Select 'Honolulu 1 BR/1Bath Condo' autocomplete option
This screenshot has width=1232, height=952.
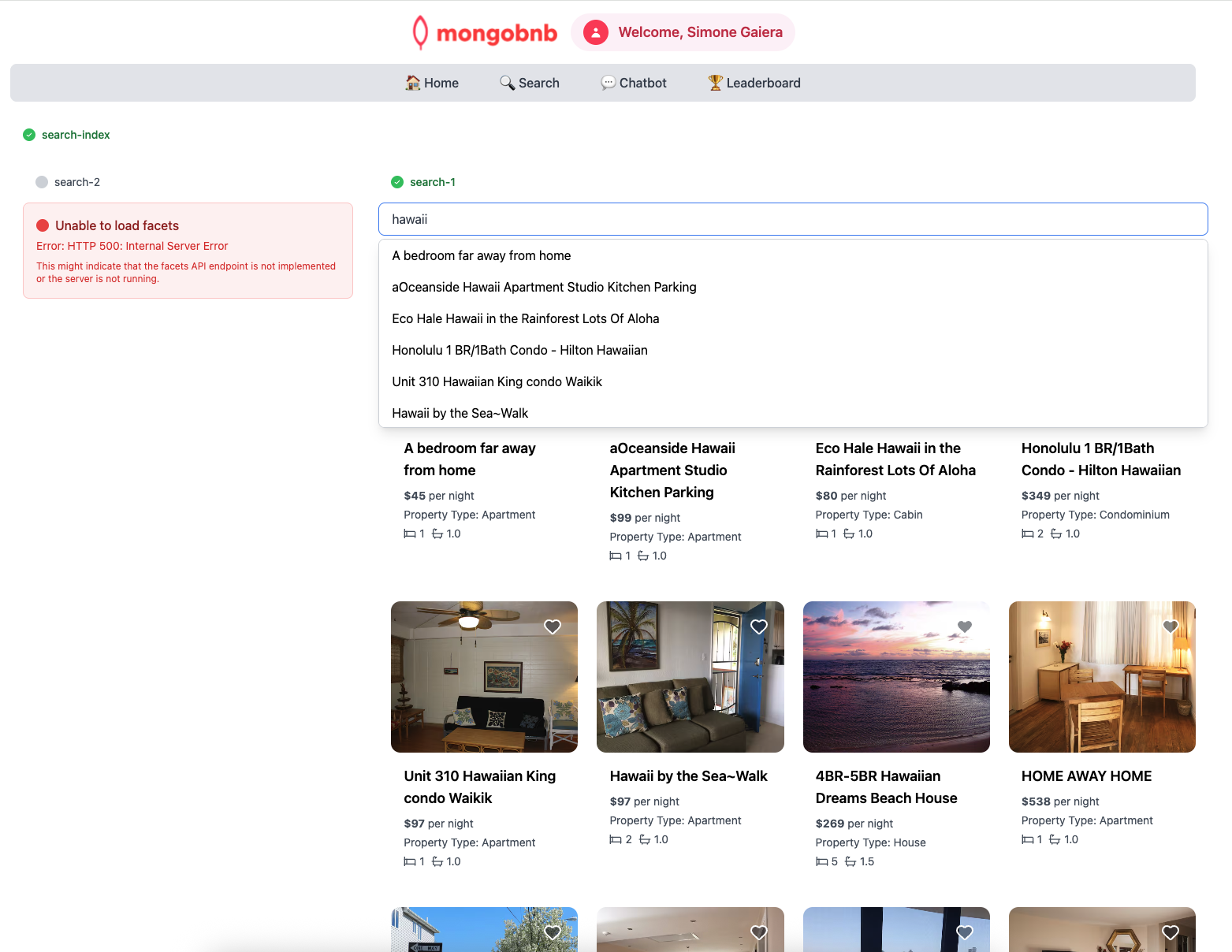(x=519, y=350)
